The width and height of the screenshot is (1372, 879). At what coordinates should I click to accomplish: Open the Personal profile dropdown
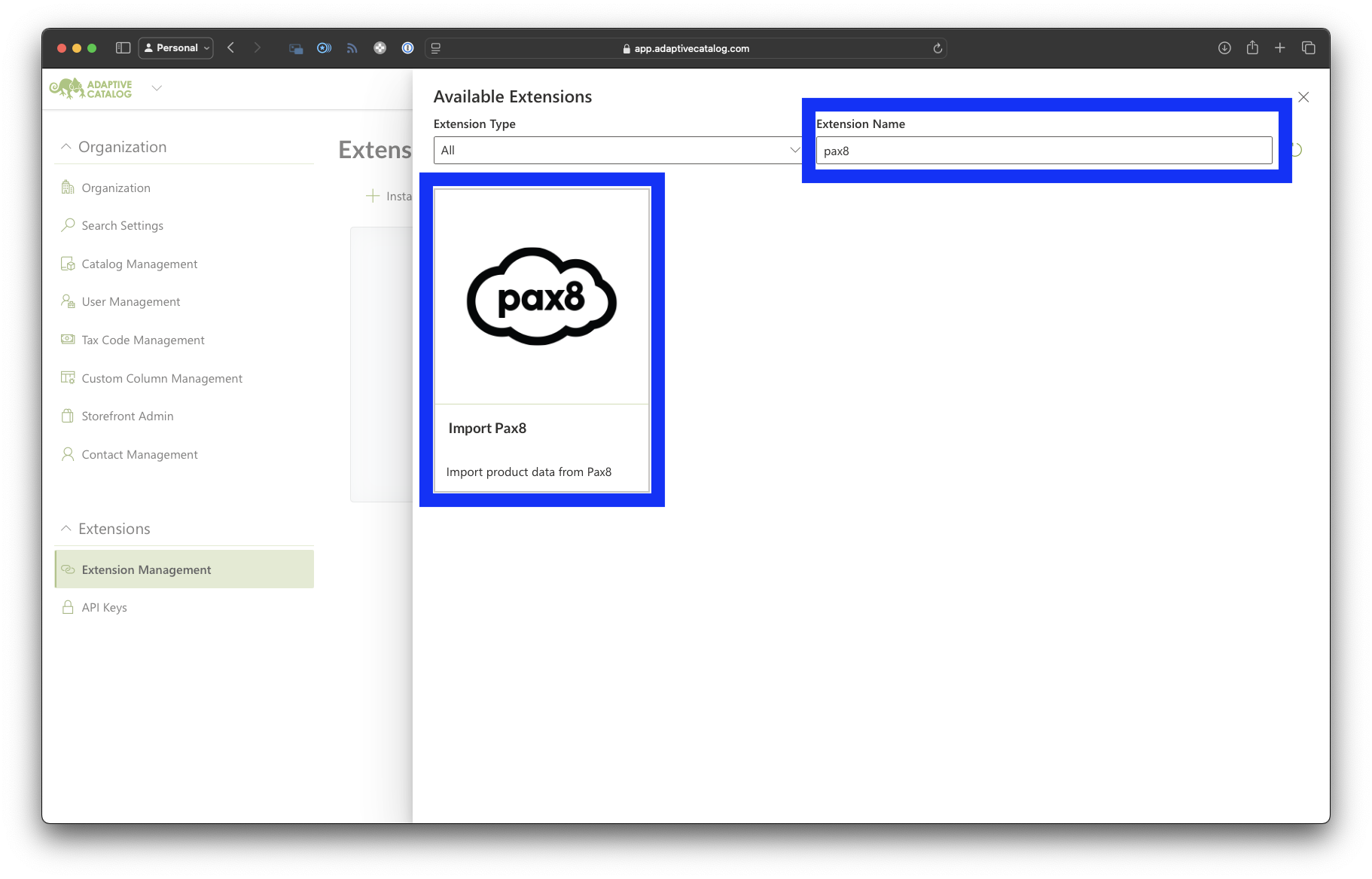tap(176, 47)
